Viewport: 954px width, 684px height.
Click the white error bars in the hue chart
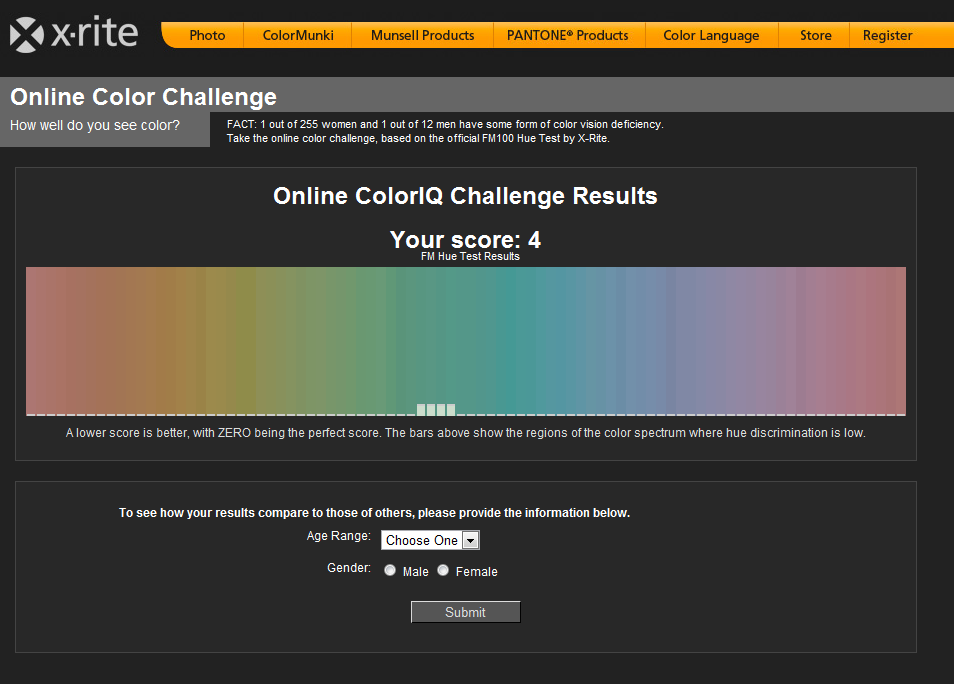coord(436,409)
